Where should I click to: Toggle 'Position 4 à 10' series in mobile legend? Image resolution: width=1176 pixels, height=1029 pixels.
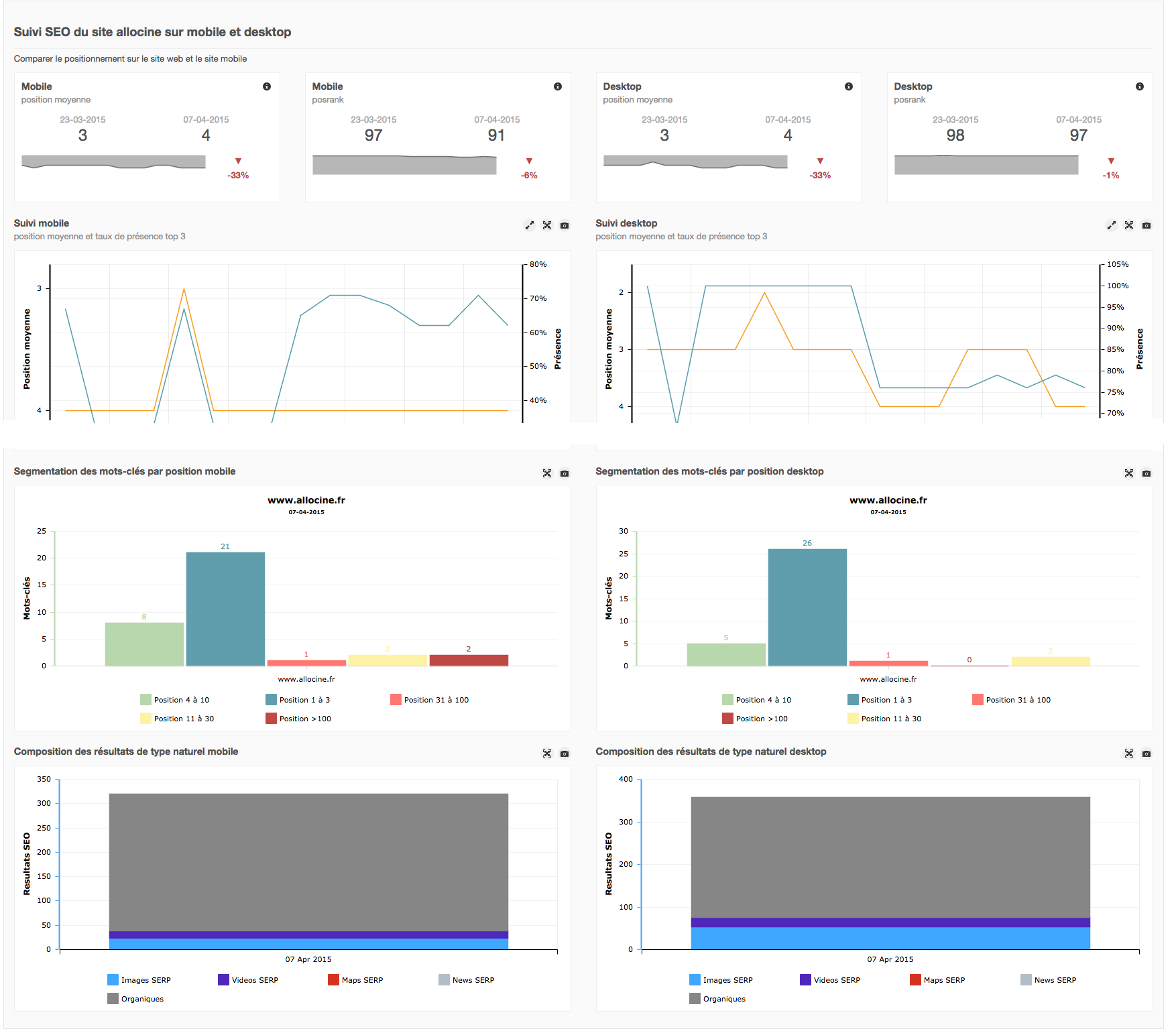pyautogui.click(x=175, y=700)
